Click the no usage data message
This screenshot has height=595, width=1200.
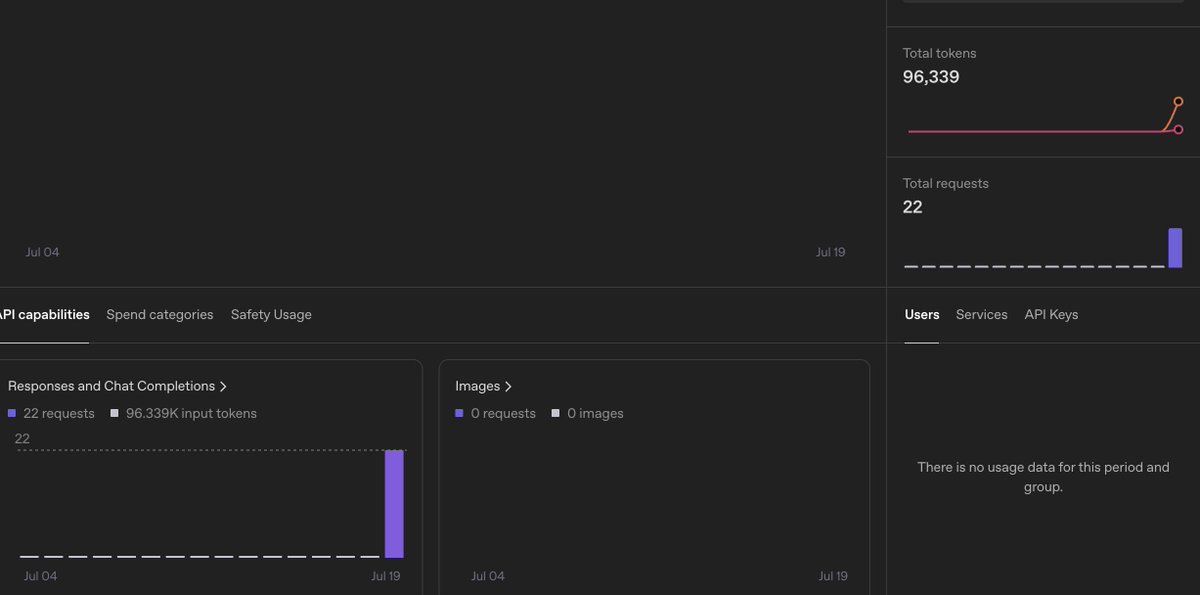pyautogui.click(x=1043, y=477)
